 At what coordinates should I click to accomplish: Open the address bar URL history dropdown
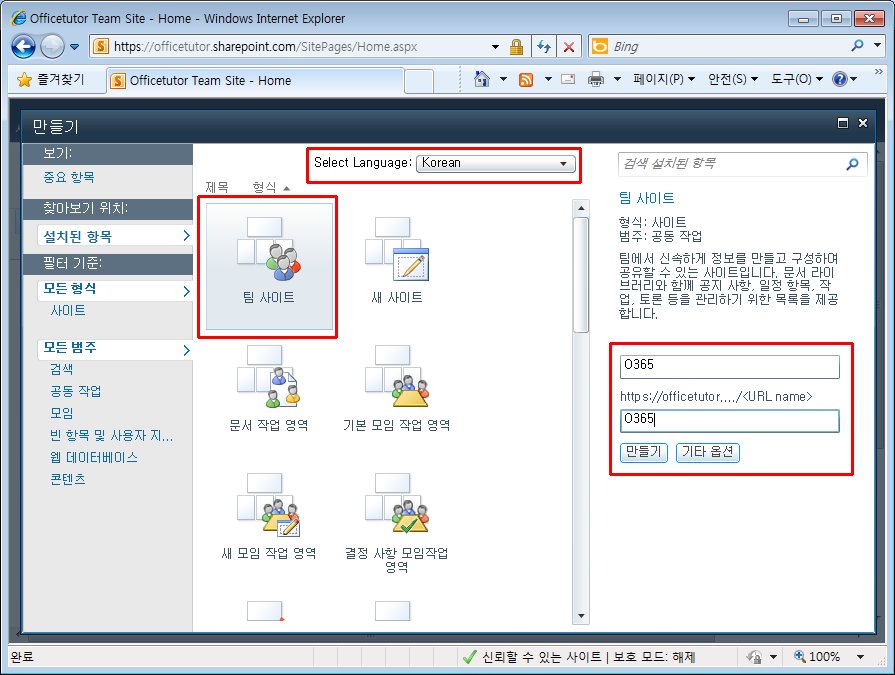click(495, 47)
